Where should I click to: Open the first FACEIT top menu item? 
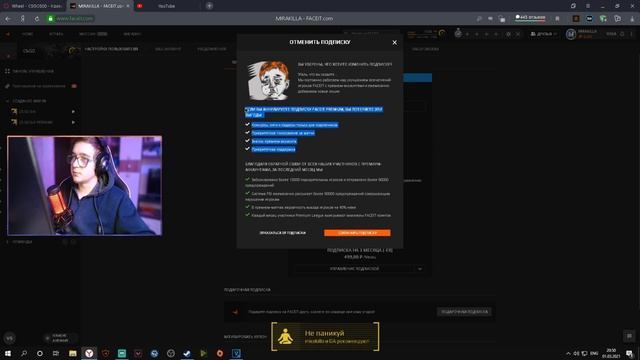coord(27,34)
